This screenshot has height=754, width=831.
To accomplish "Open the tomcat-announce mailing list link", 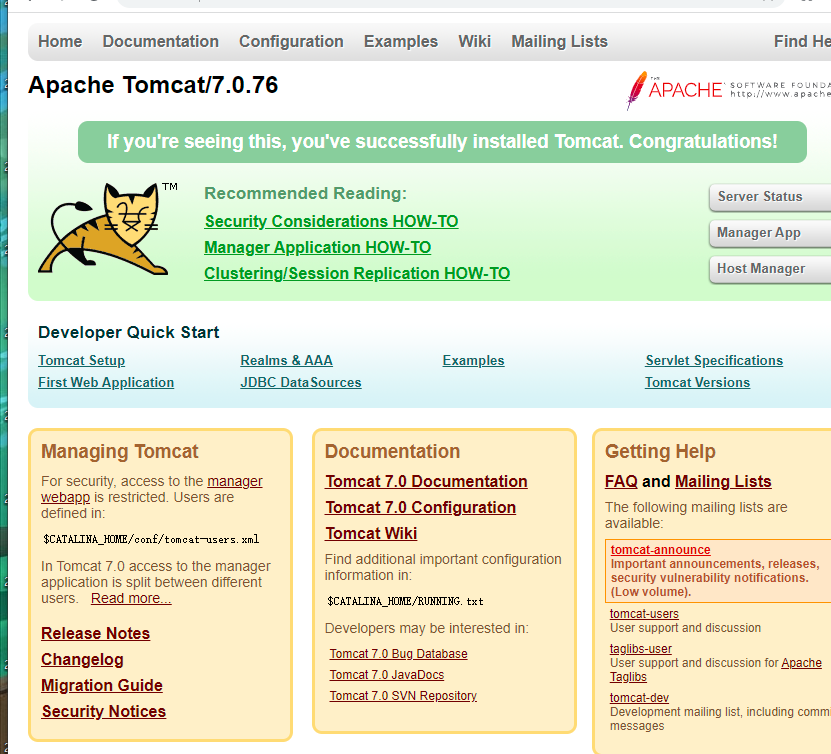I will (x=660, y=550).
